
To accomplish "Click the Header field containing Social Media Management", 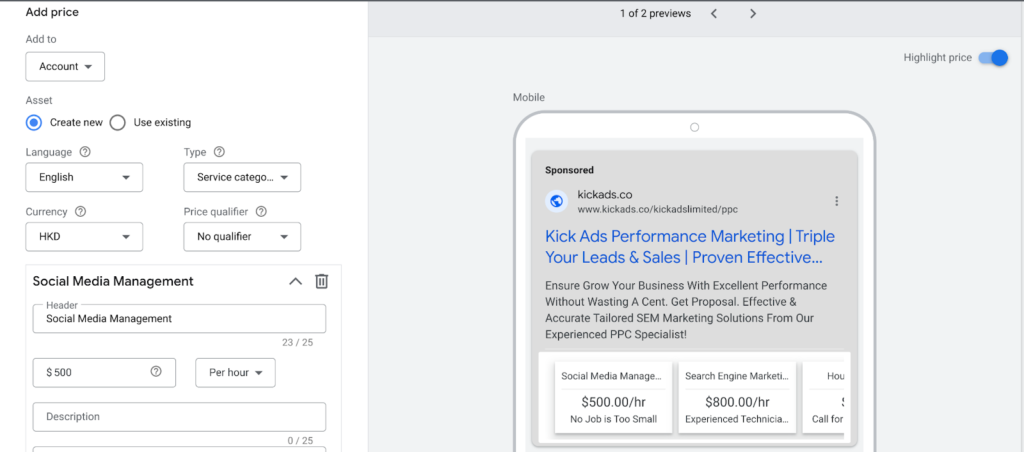I will 180,319.
